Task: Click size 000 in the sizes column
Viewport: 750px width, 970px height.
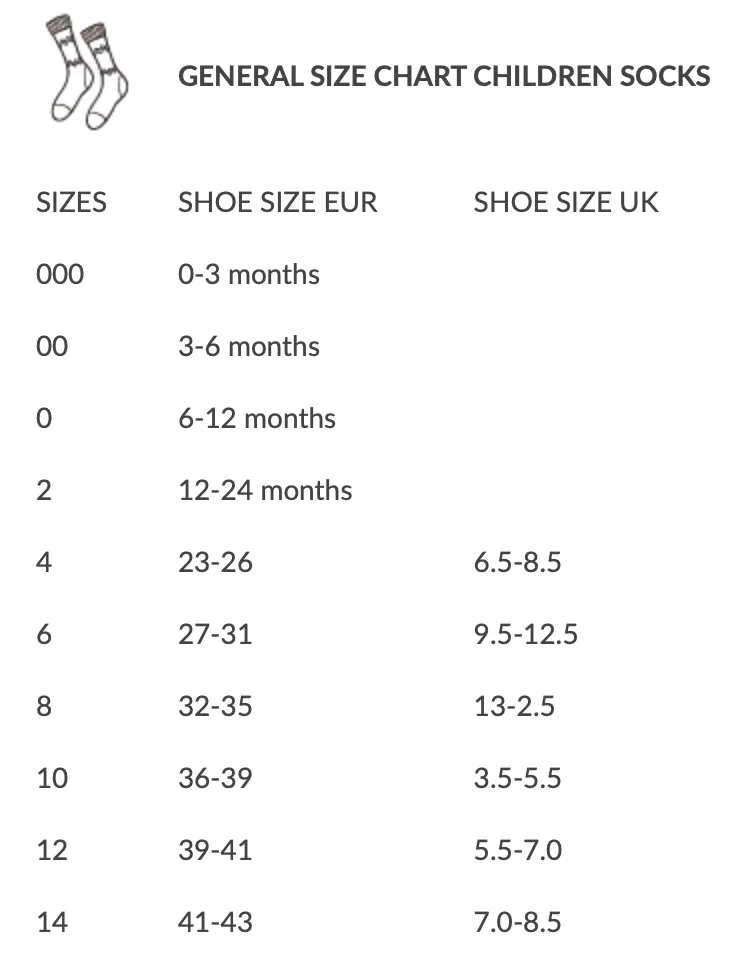Action: (60, 275)
